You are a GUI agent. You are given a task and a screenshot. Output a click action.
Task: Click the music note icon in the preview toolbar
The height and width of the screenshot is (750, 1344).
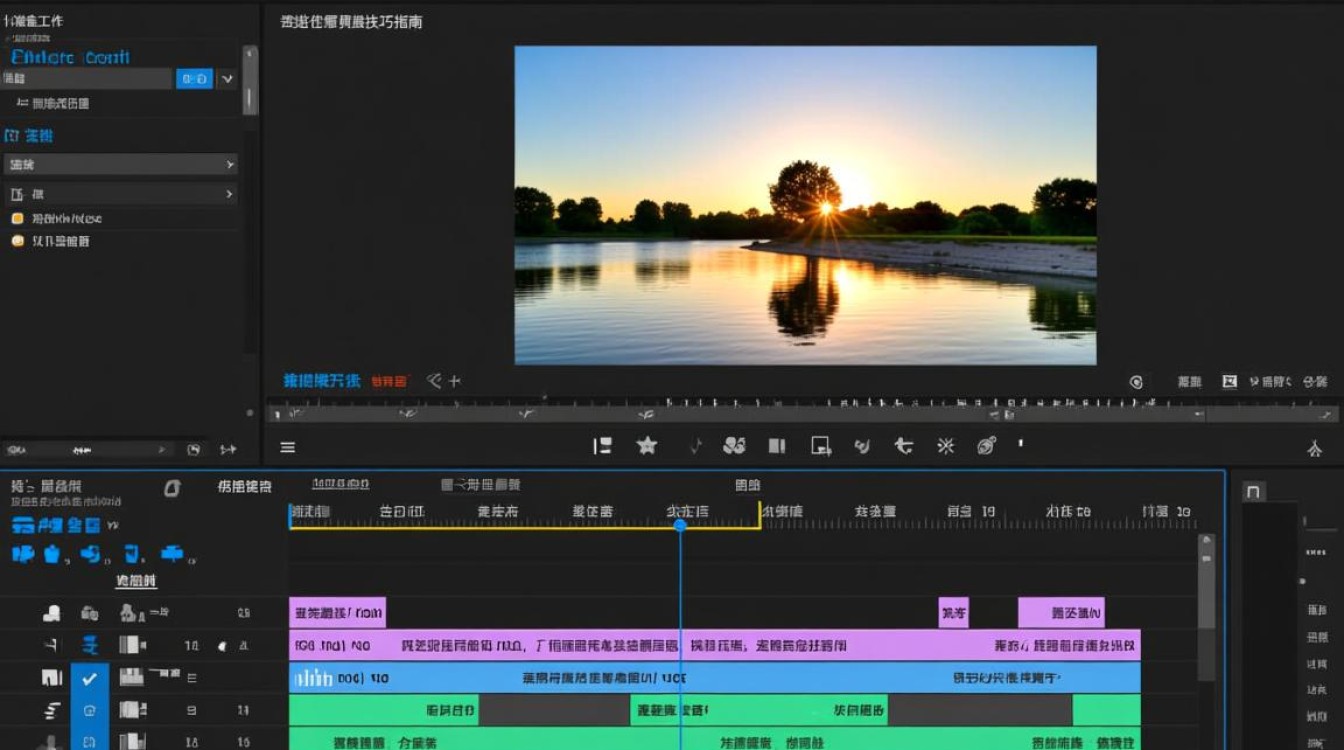[695, 446]
